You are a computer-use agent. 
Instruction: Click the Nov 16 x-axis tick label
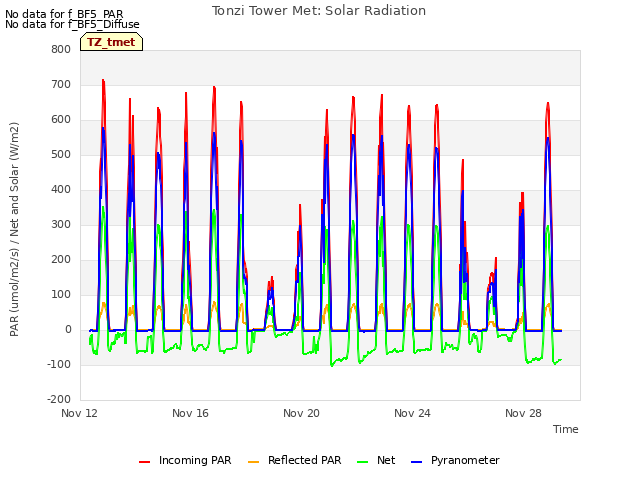coord(191,413)
